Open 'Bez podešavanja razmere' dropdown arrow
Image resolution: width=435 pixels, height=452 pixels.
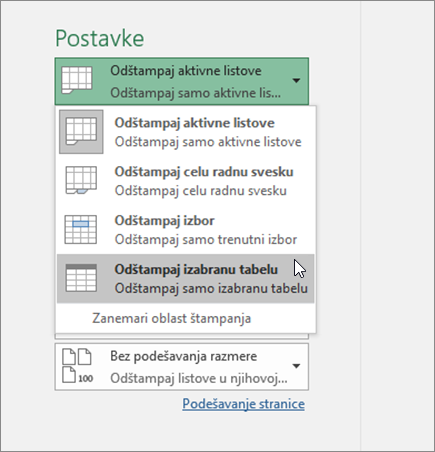(x=296, y=366)
